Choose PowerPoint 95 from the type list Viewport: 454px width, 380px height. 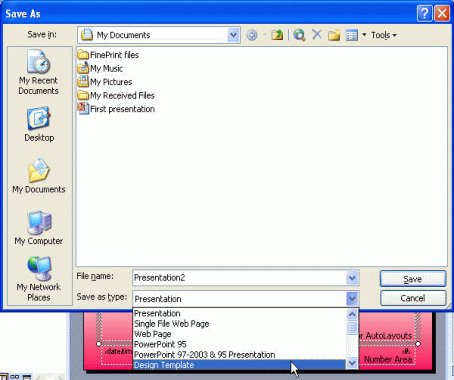(x=239, y=344)
